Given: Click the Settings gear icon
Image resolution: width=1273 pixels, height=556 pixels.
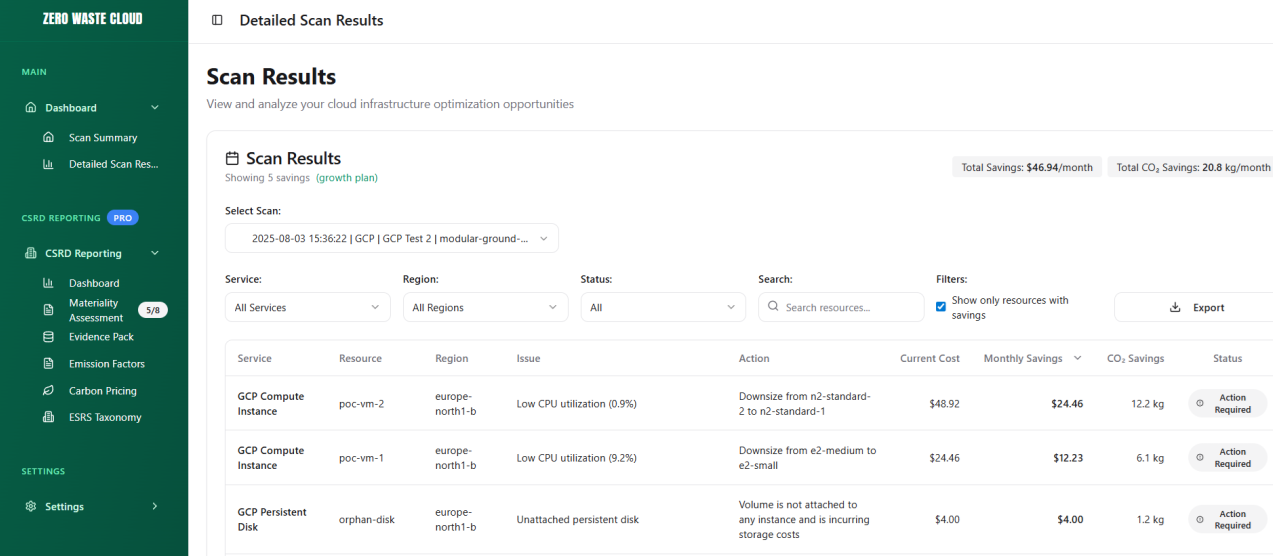Looking at the screenshot, I should [x=31, y=507].
